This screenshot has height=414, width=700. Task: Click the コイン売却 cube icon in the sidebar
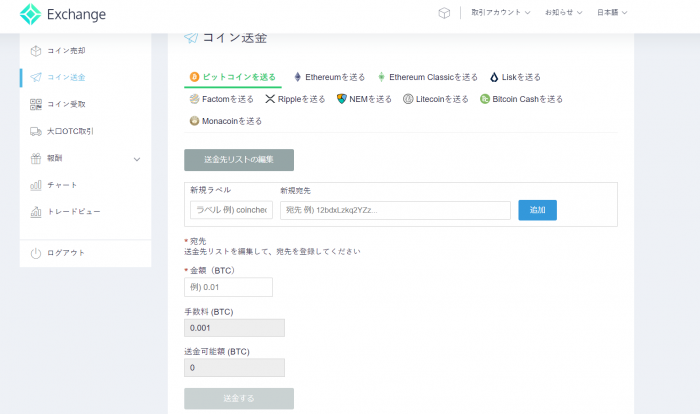tap(36, 51)
